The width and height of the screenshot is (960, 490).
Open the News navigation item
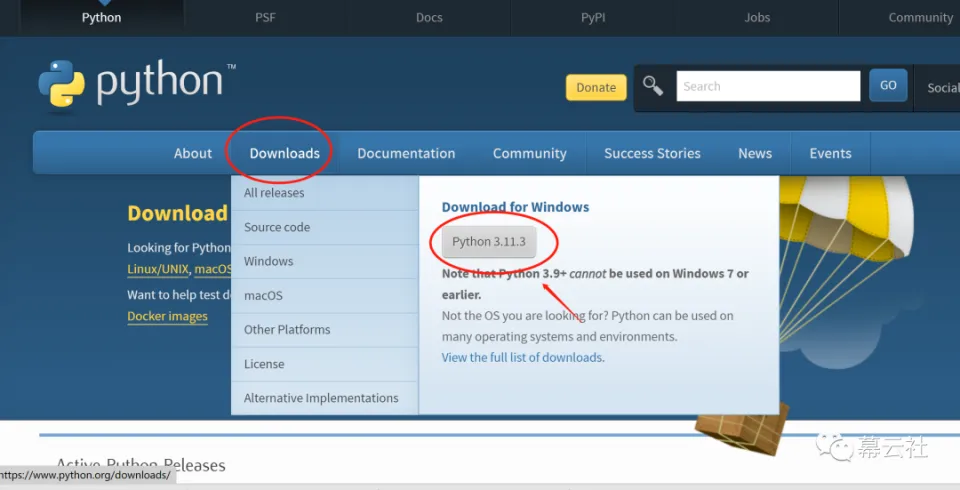coord(755,153)
